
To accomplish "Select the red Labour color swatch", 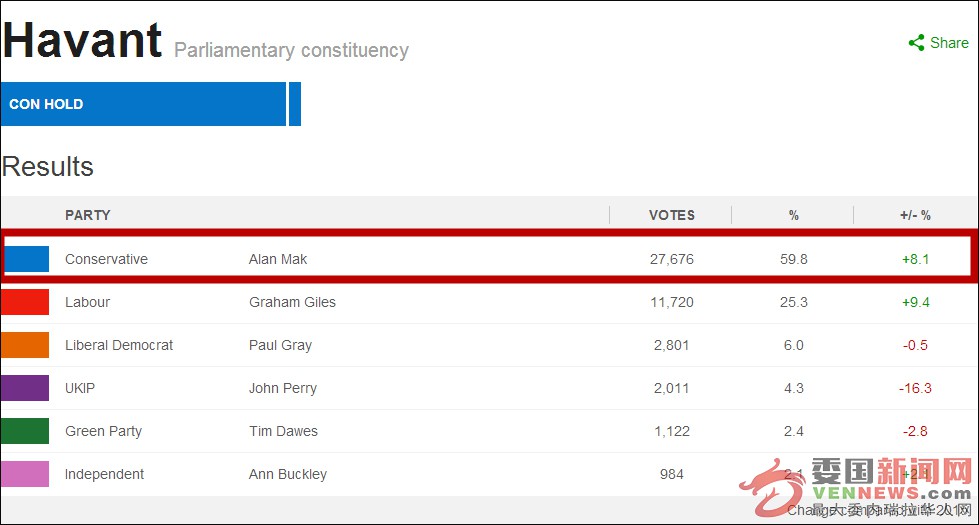I will 25,302.
